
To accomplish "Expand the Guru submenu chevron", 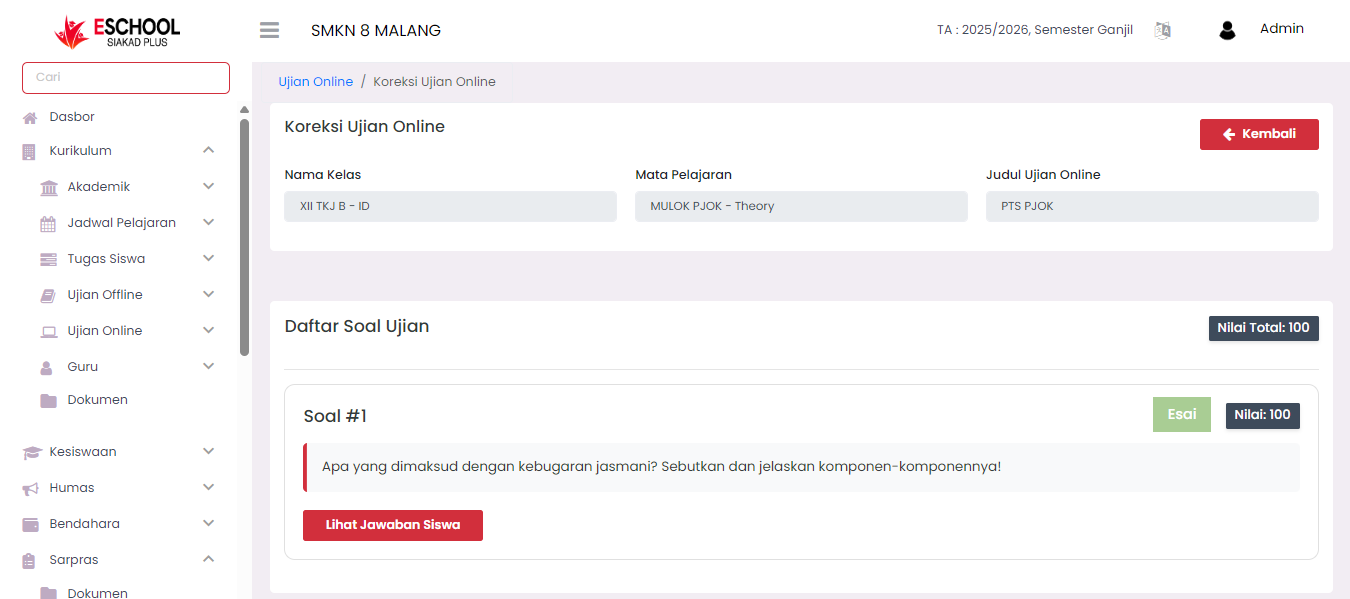I will (208, 367).
